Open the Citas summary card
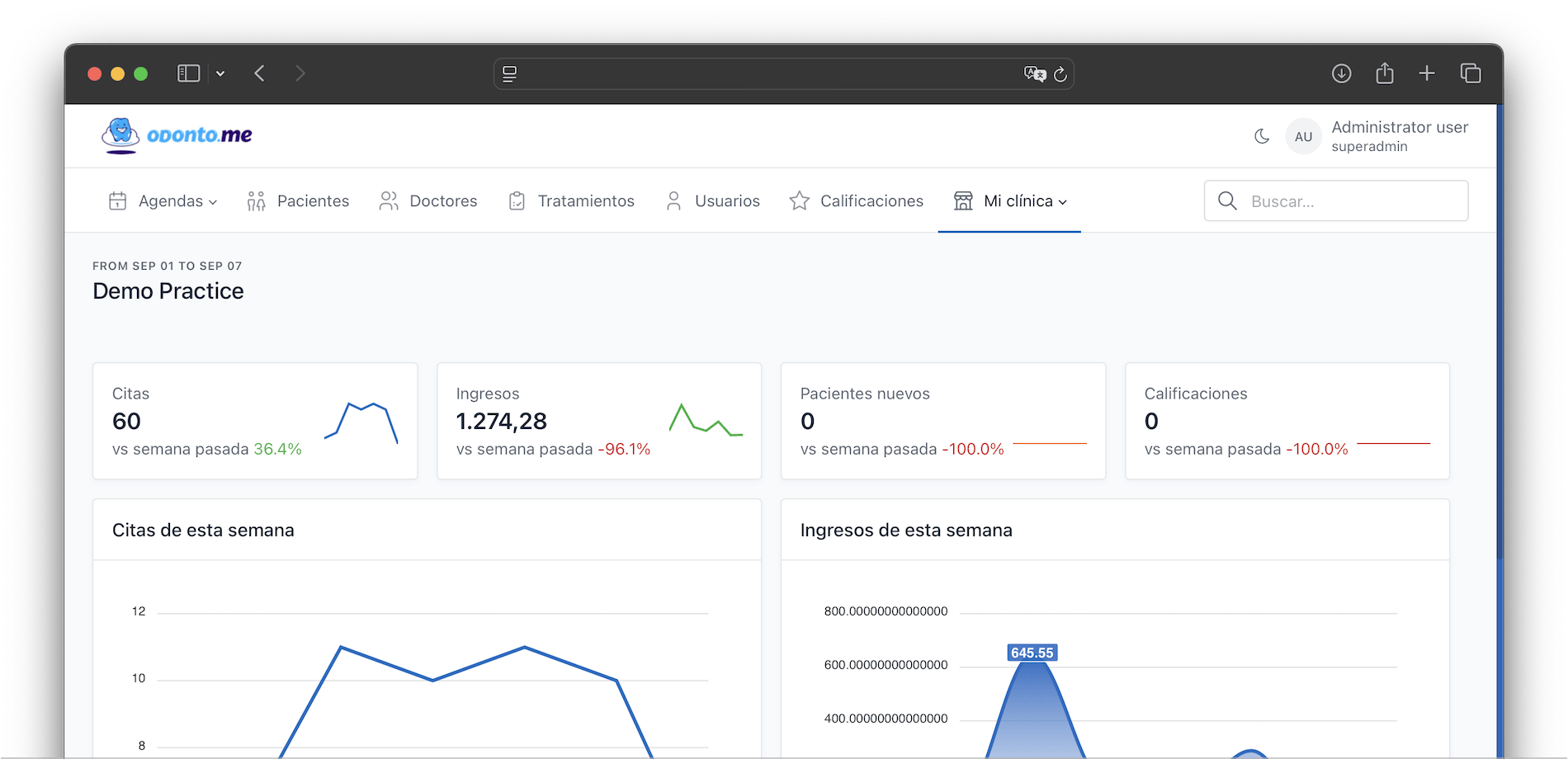 [x=255, y=421]
